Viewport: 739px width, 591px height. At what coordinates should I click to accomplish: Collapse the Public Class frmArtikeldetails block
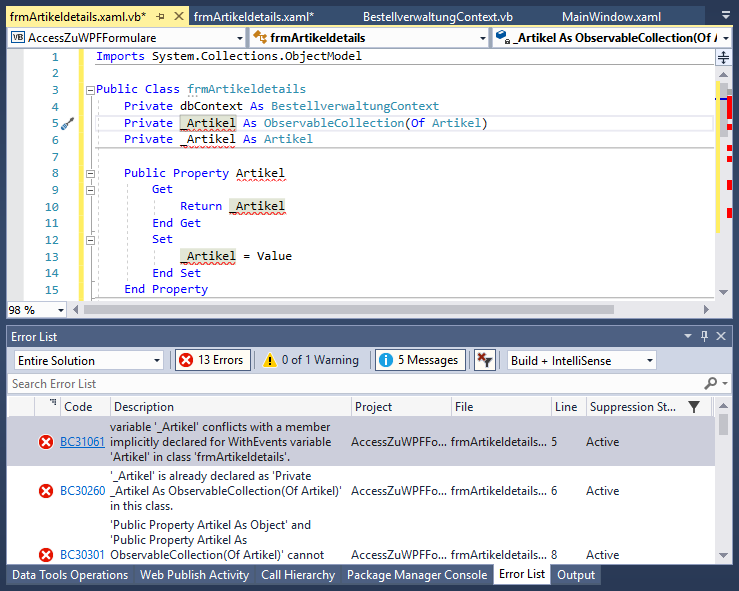point(90,90)
